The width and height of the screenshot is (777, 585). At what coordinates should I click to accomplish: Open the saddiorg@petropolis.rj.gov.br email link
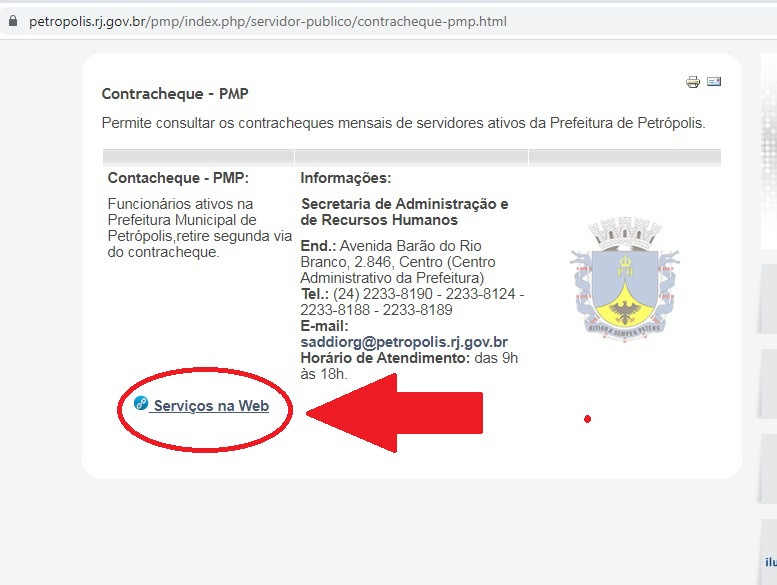404,342
